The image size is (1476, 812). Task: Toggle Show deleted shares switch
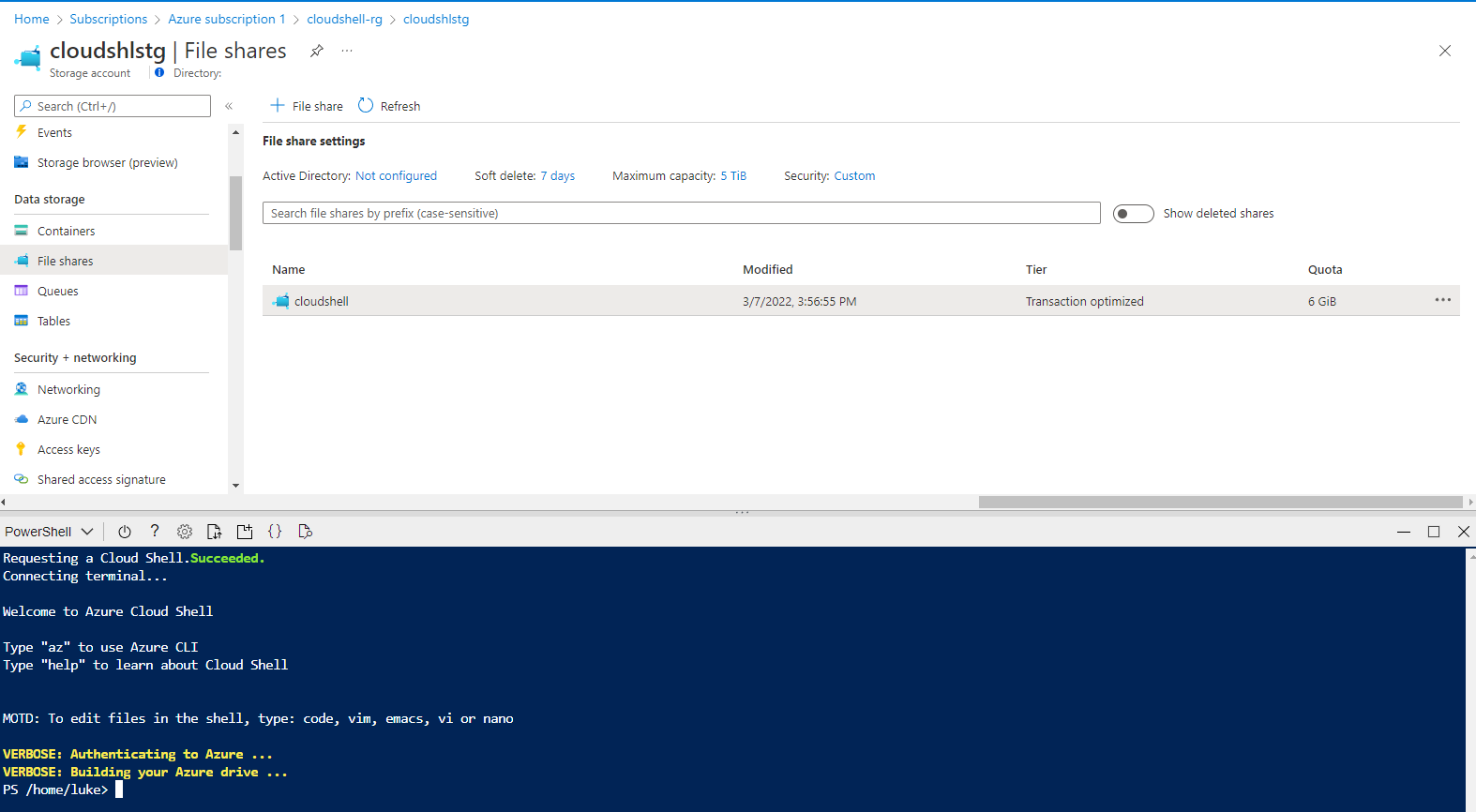click(1133, 214)
